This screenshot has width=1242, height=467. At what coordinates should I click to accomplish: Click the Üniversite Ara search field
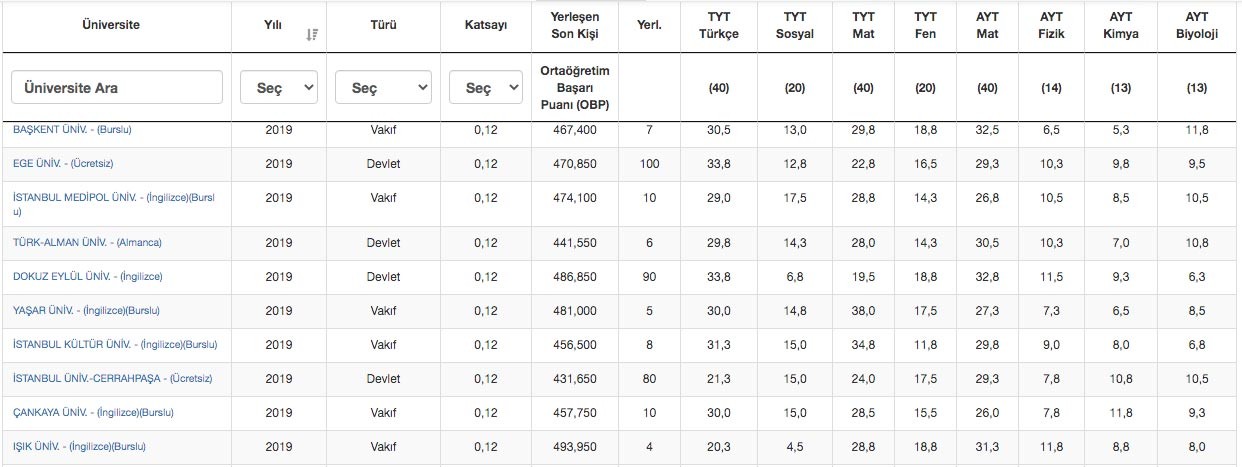point(117,88)
